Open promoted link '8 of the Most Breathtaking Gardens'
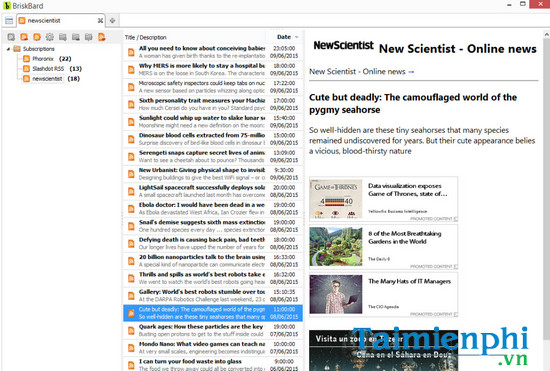The image size is (550, 371). [405, 237]
